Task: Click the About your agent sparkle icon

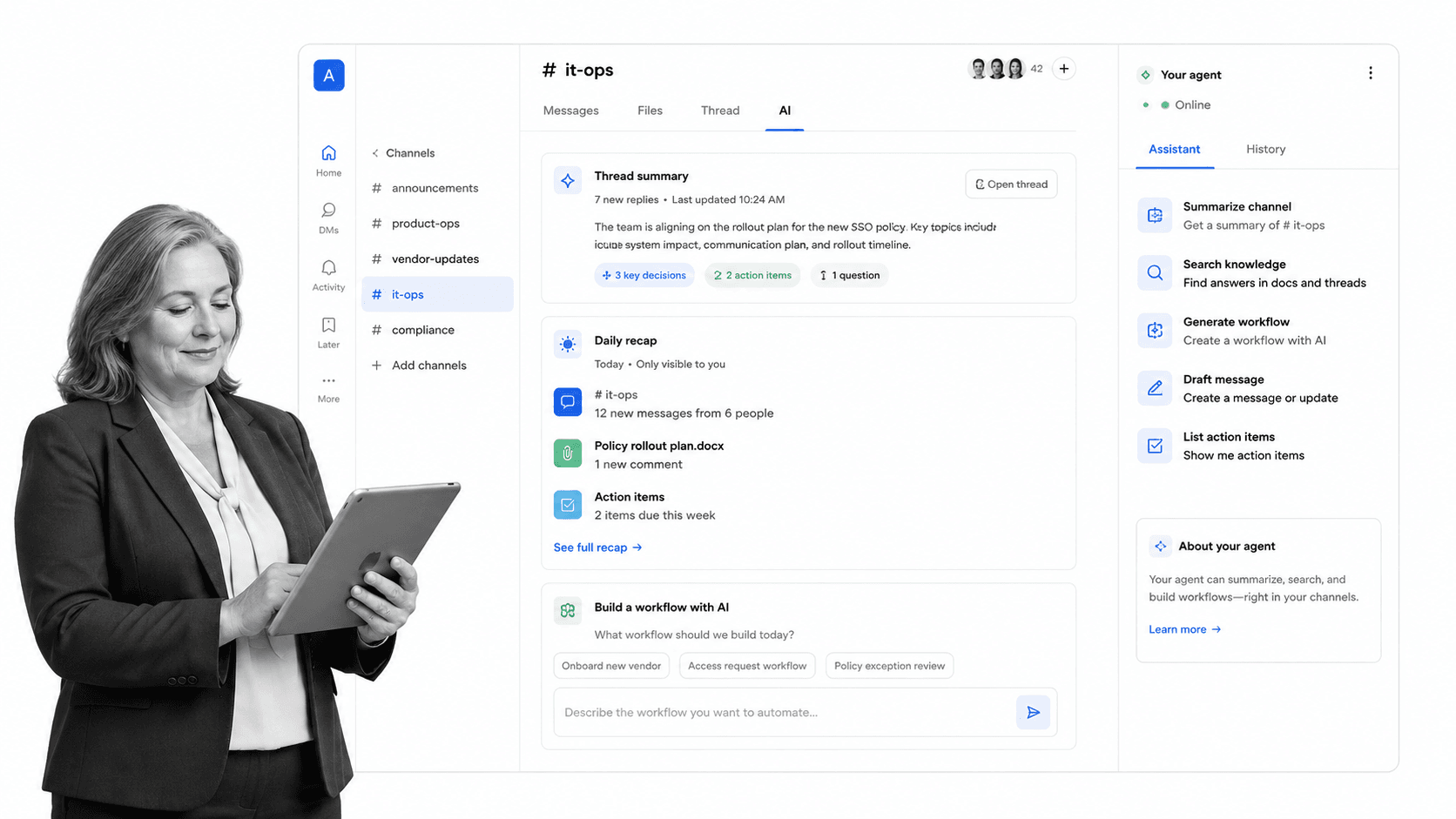Action: [1160, 547]
